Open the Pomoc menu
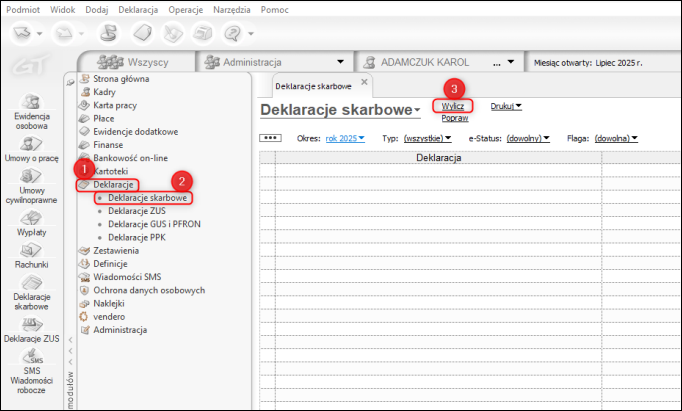 click(x=274, y=10)
